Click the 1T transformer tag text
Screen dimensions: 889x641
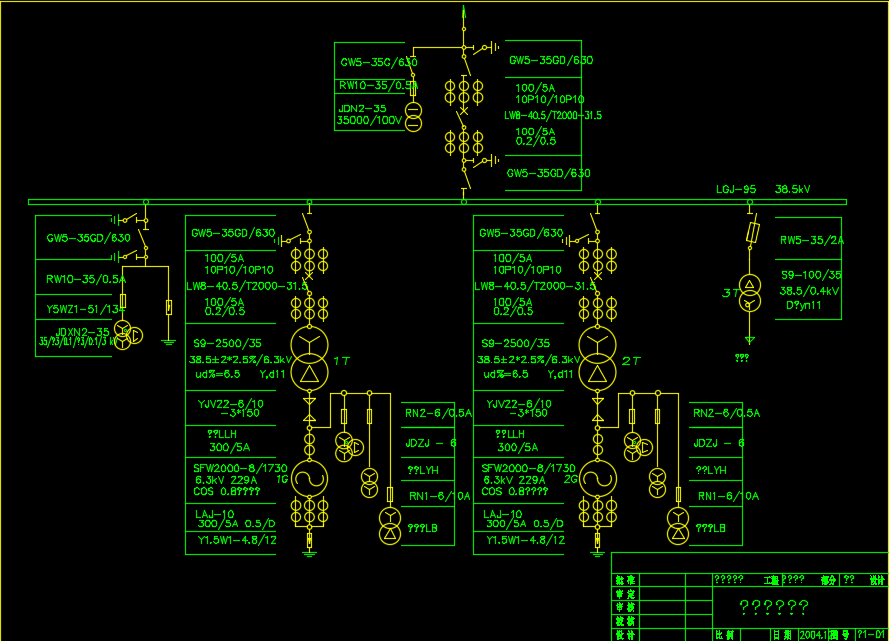(341, 361)
